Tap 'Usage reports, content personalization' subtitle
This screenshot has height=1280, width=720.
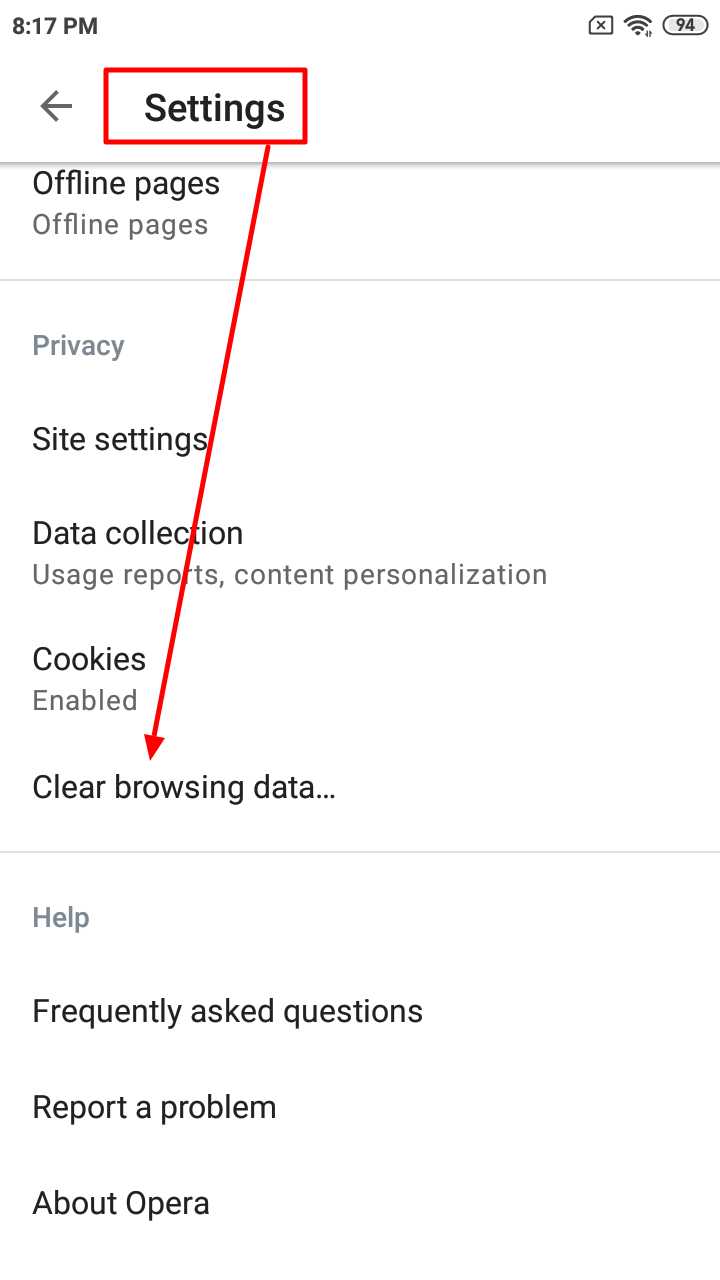coord(289,575)
